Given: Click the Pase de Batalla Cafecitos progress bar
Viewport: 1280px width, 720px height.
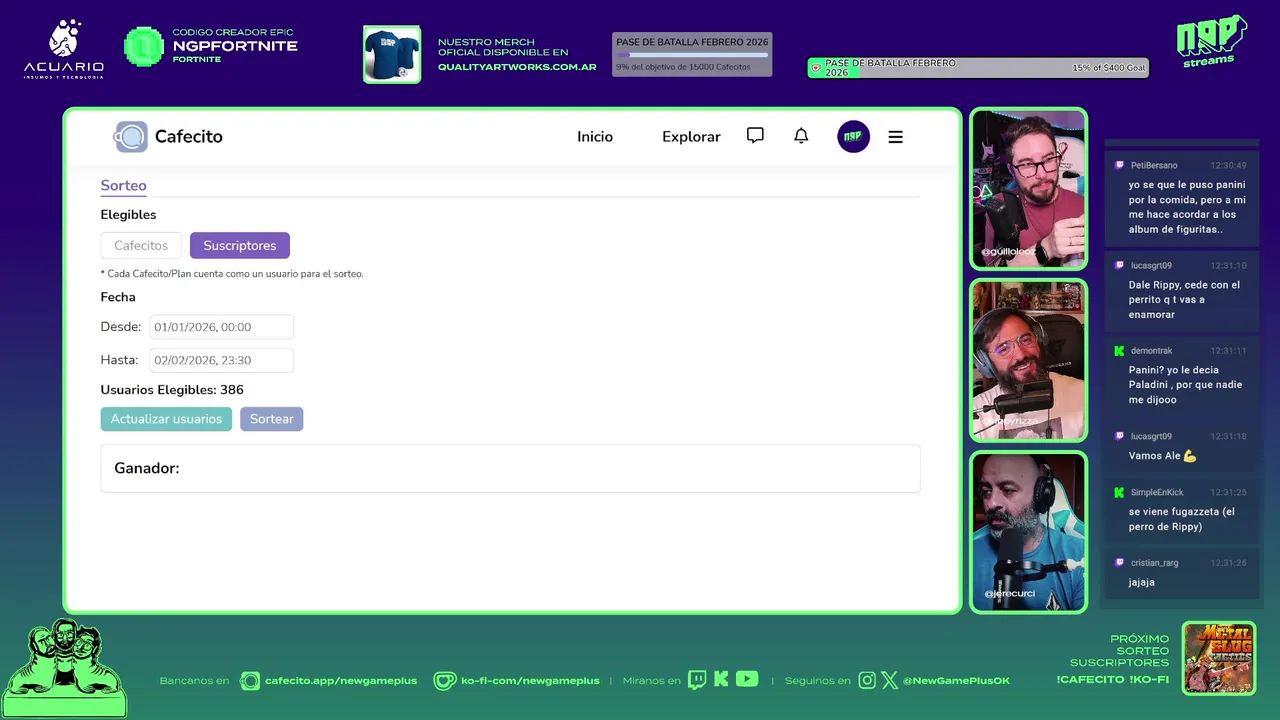Looking at the screenshot, I should tap(692, 55).
